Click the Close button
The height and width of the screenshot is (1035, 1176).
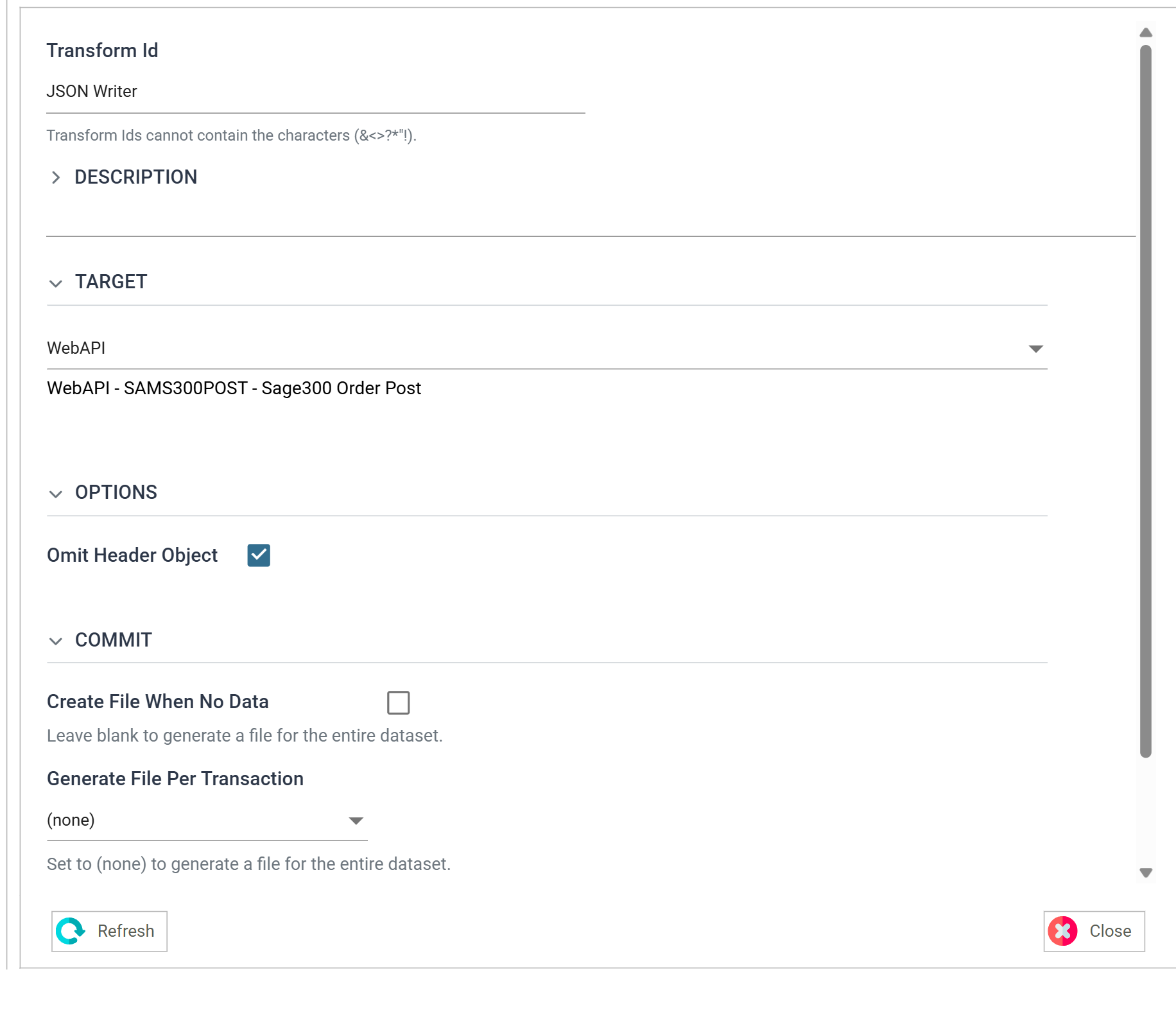(x=1094, y=931)
